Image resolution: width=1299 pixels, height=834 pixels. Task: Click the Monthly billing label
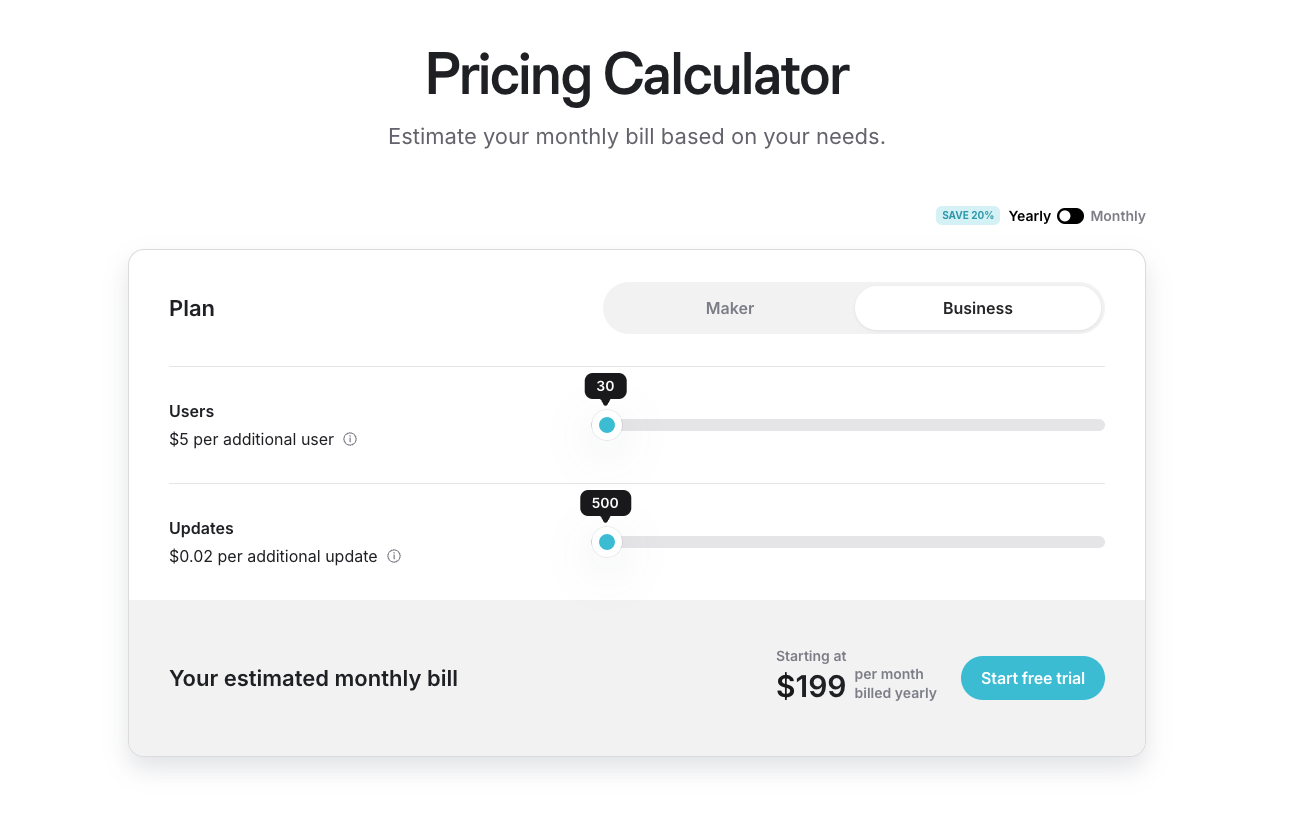(1118, 216)
